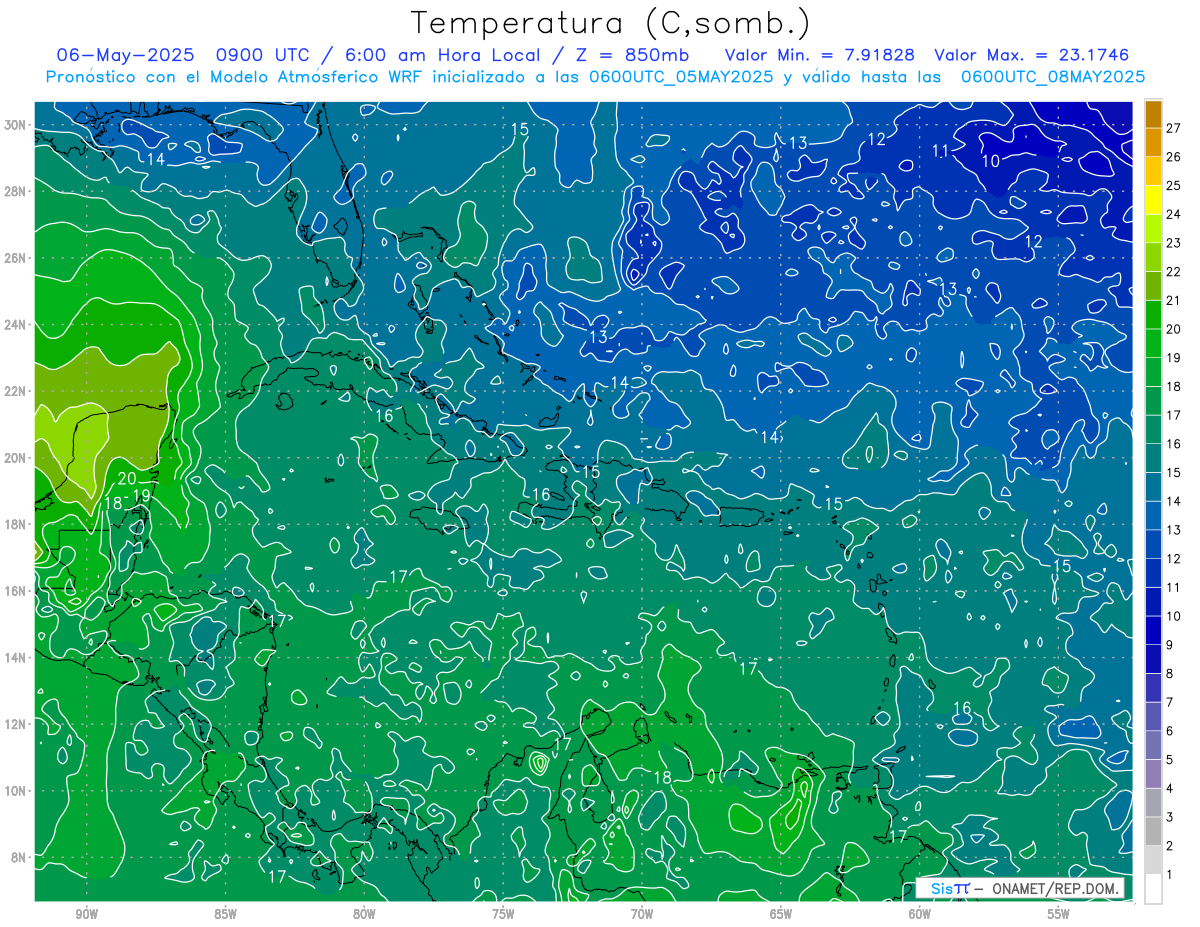The width and height of the screenshot is (1200, 927).
Task: Click the '70W' longitude axis label
Action: coord(642,913)
